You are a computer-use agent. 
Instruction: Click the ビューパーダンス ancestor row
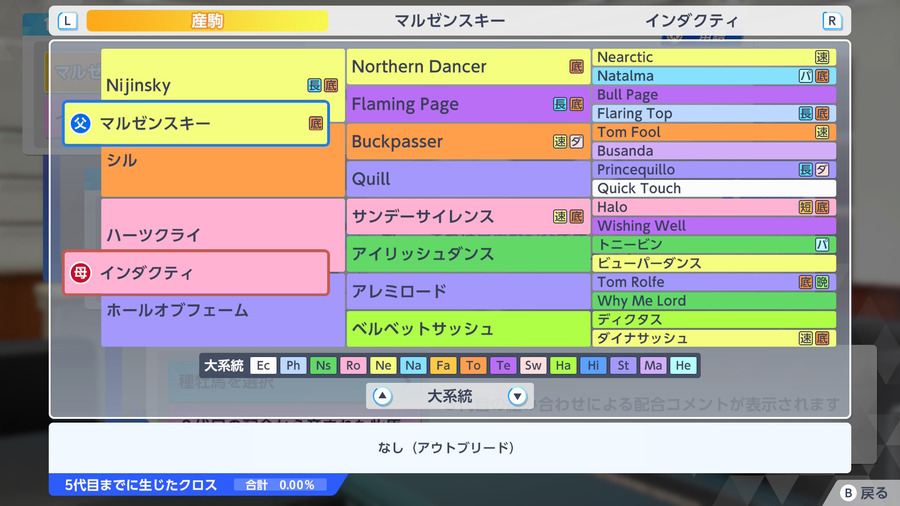pos(714,263)
